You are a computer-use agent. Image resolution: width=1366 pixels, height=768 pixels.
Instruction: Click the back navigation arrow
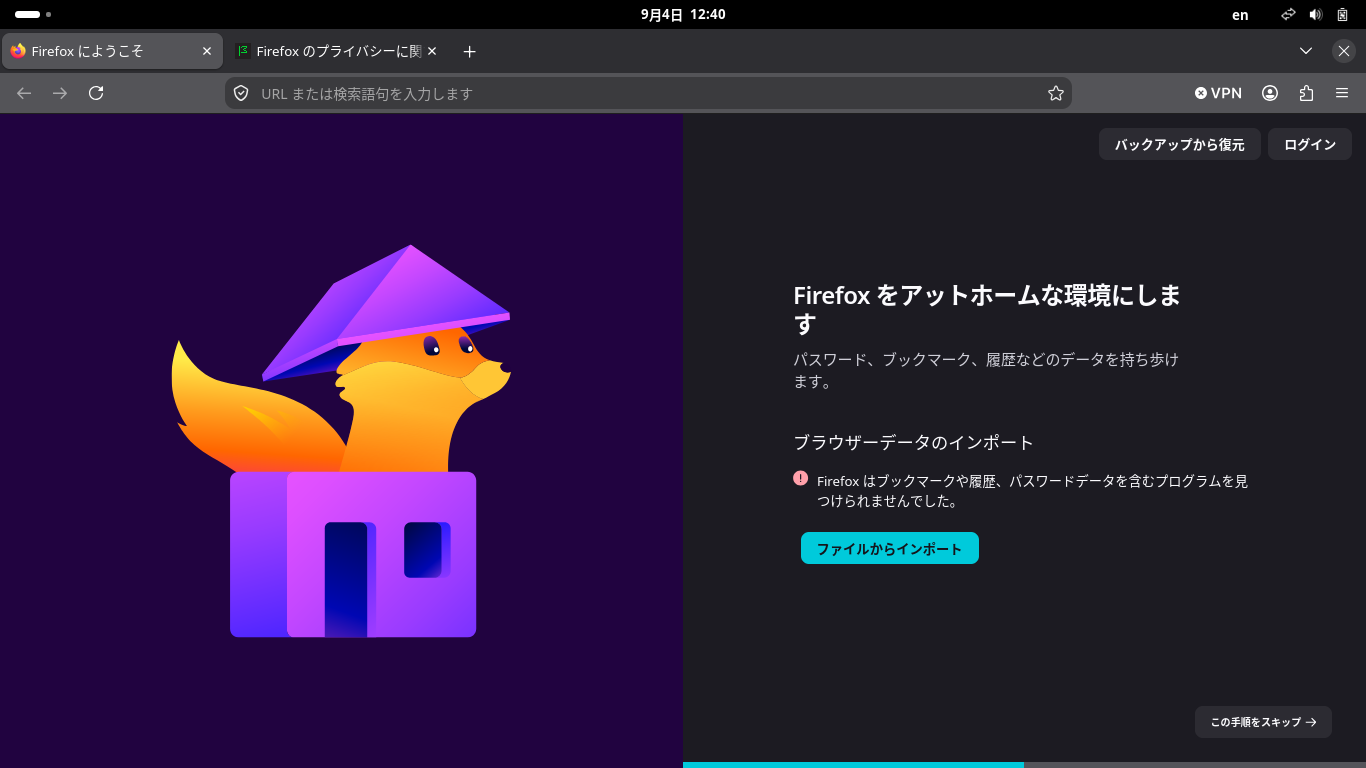coord(24,93)
